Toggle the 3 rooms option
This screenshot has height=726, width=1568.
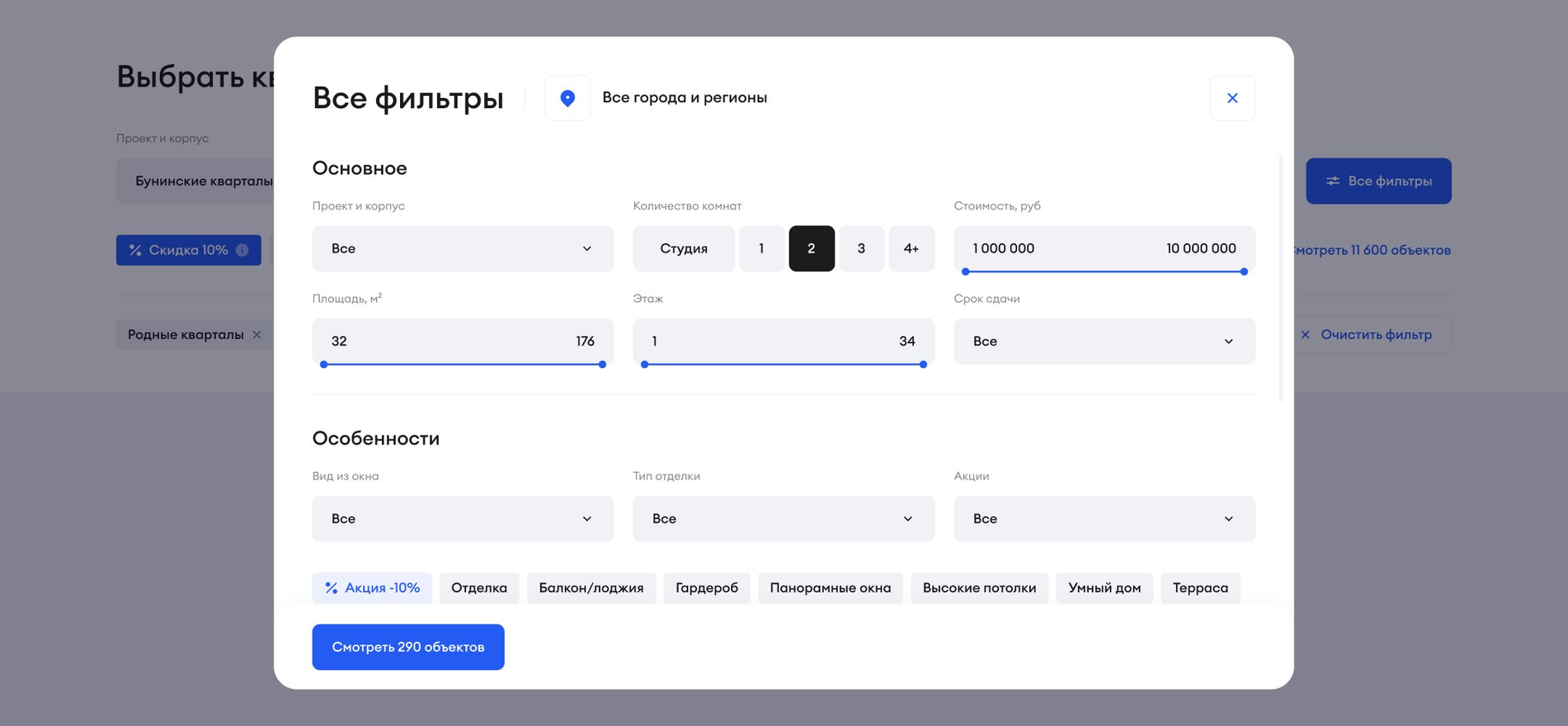point(861,248)
